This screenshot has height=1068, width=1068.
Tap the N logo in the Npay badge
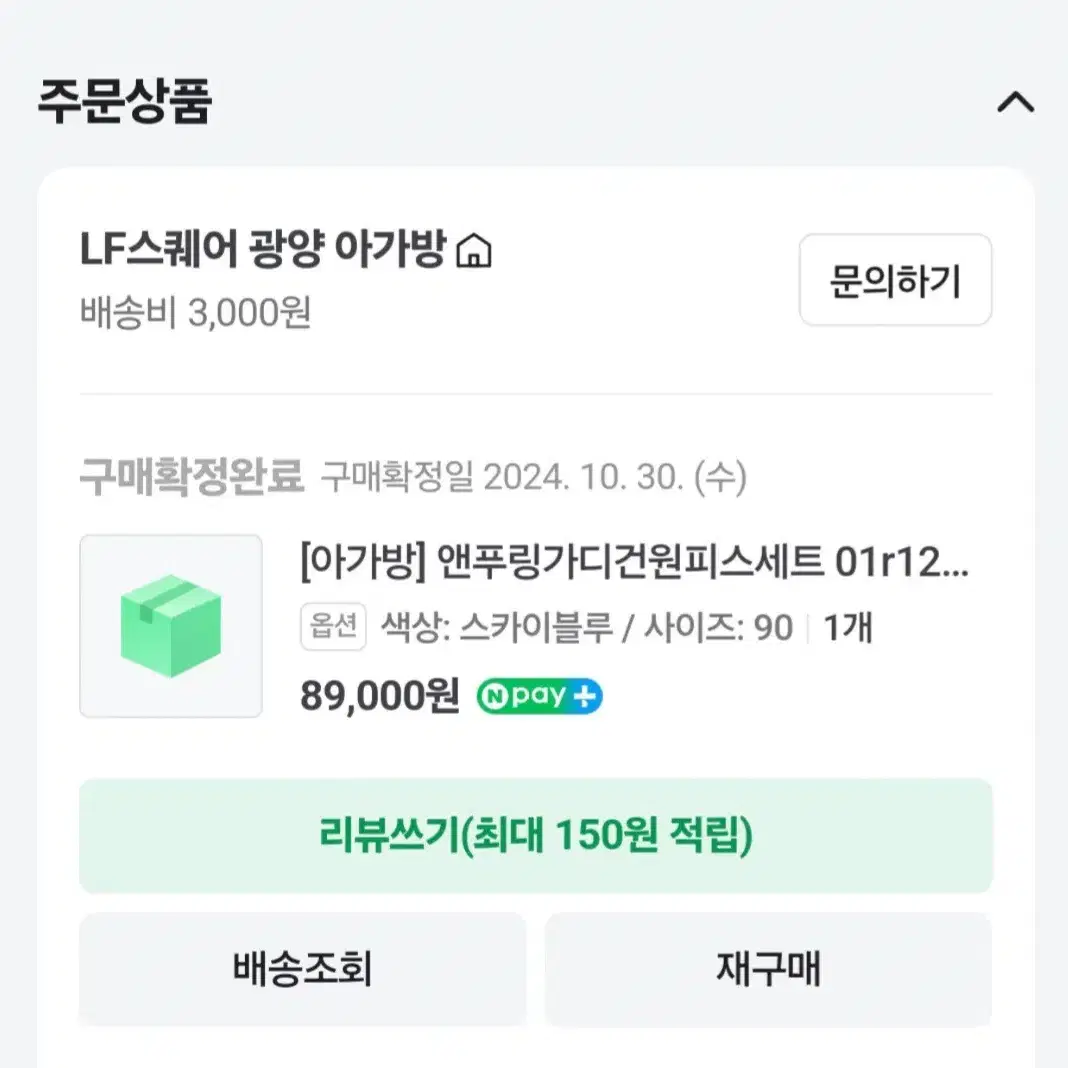pos(495,697)
